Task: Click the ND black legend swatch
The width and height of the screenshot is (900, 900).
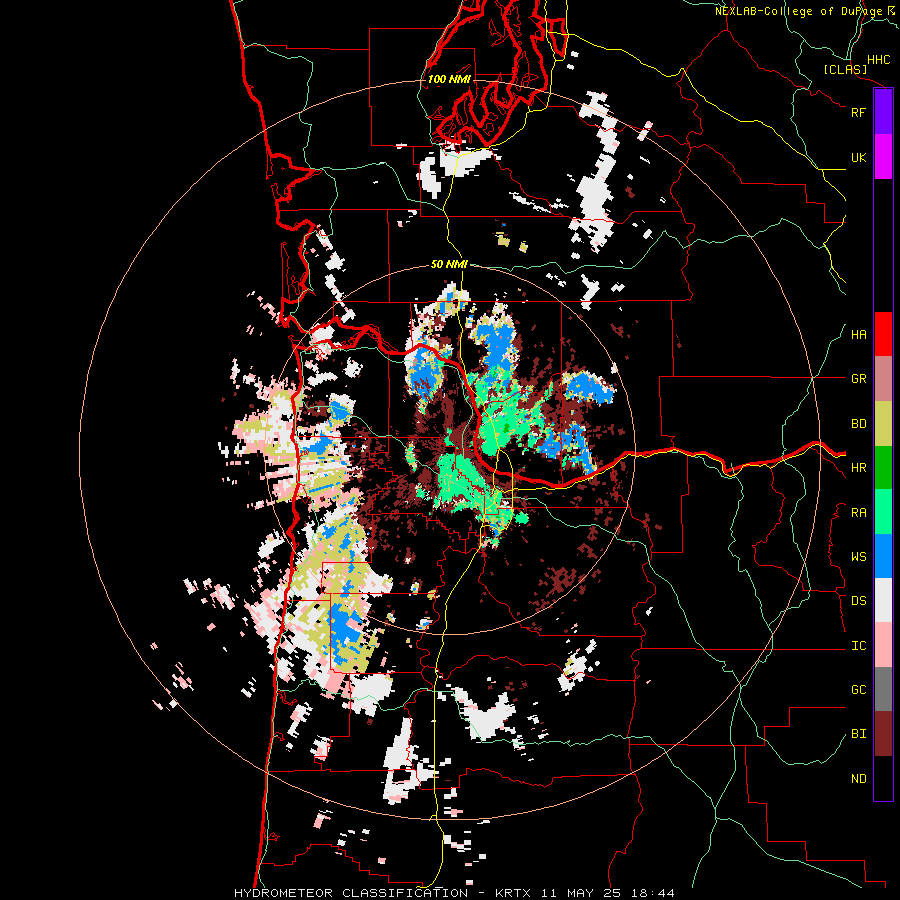Action: click(x=883, y=778)
